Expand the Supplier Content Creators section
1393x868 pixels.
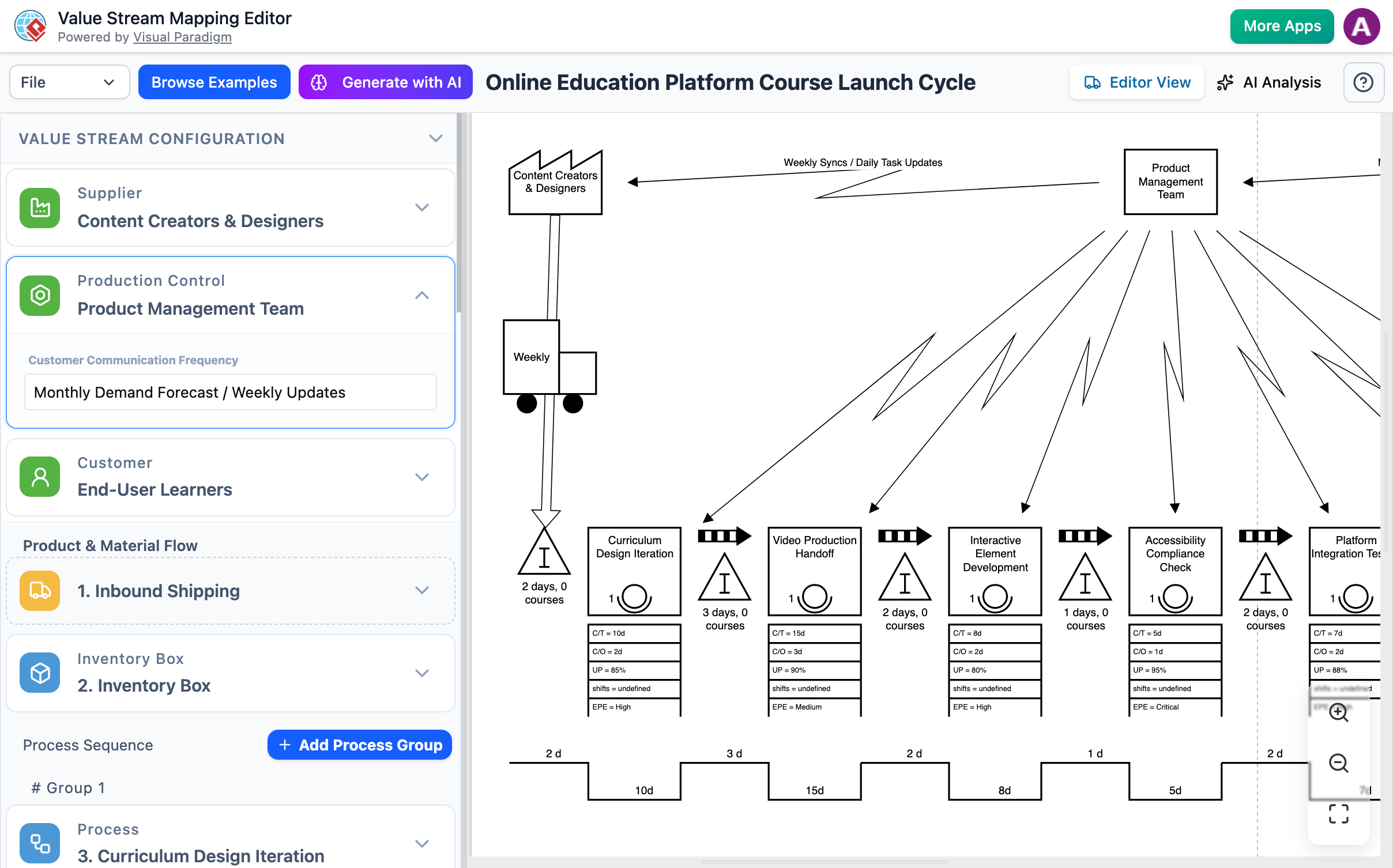[x=422, y=207]
